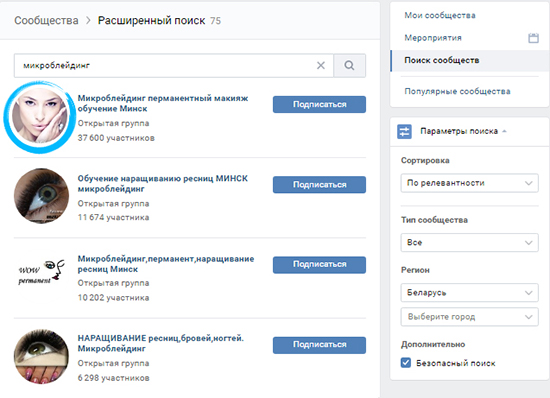The width and height of the screenshot is (550, 398).
Task: Click the Расширенный поиск heading
Action: 152,21
